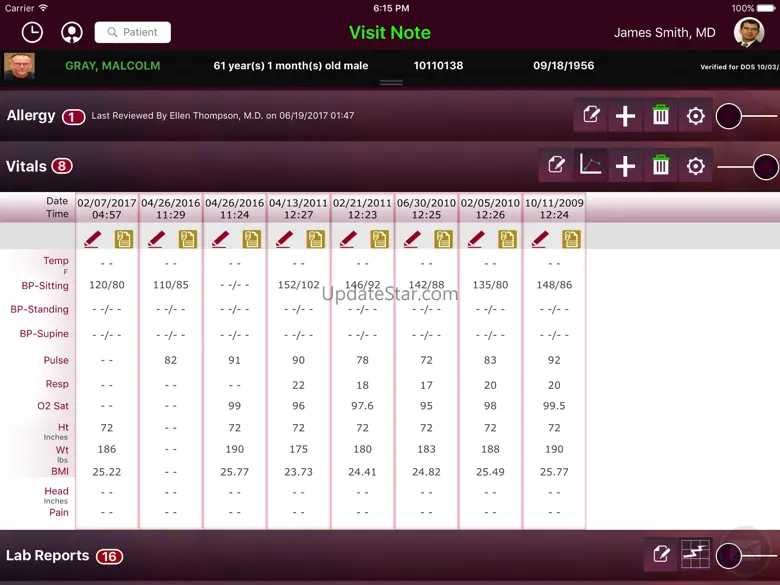Image resolution: width=780 pixels, height=585 pixels.
Task: Tap the Vitals count badge 8
Action: point(62,166)
